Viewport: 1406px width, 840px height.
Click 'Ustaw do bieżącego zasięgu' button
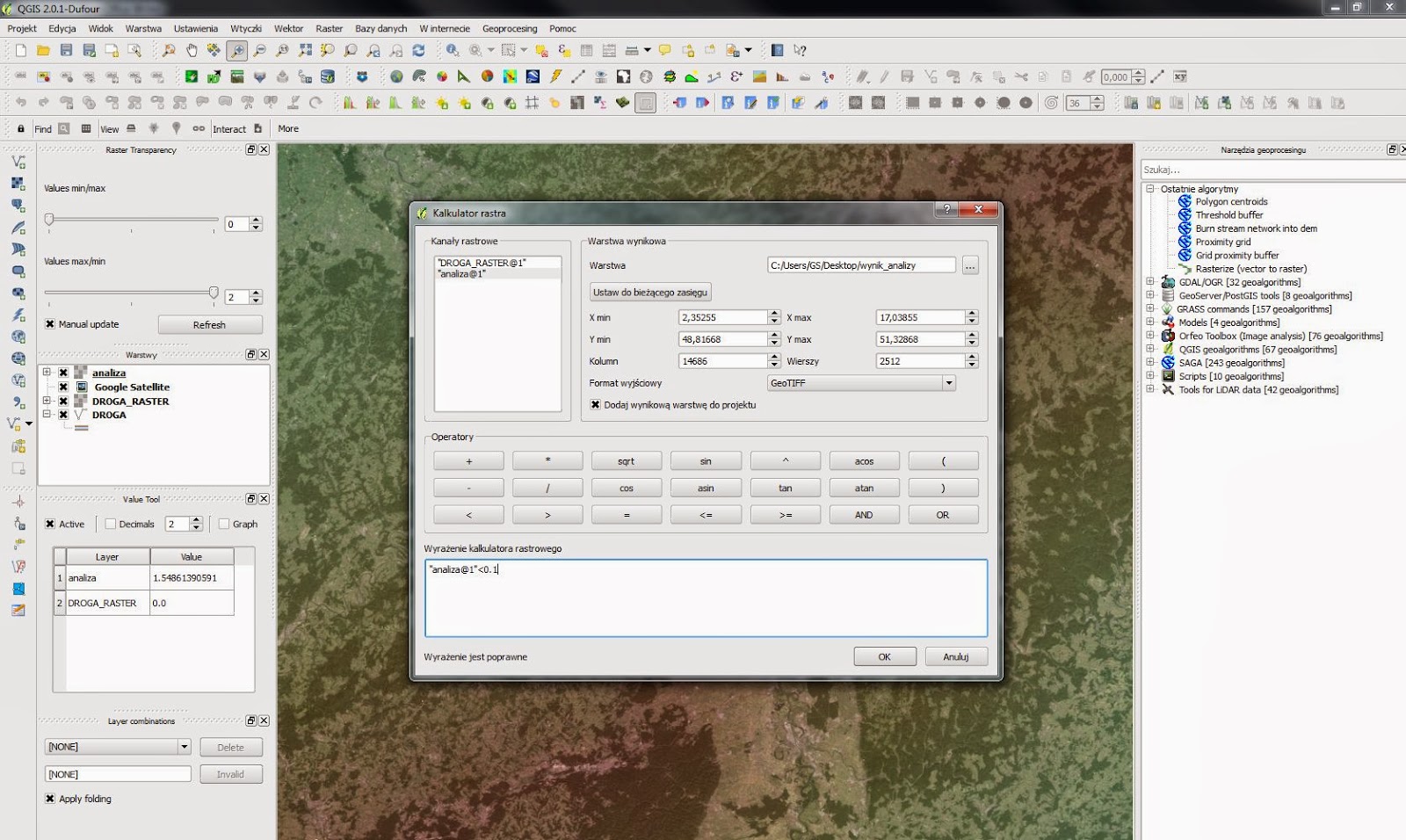tap(649, 293)
